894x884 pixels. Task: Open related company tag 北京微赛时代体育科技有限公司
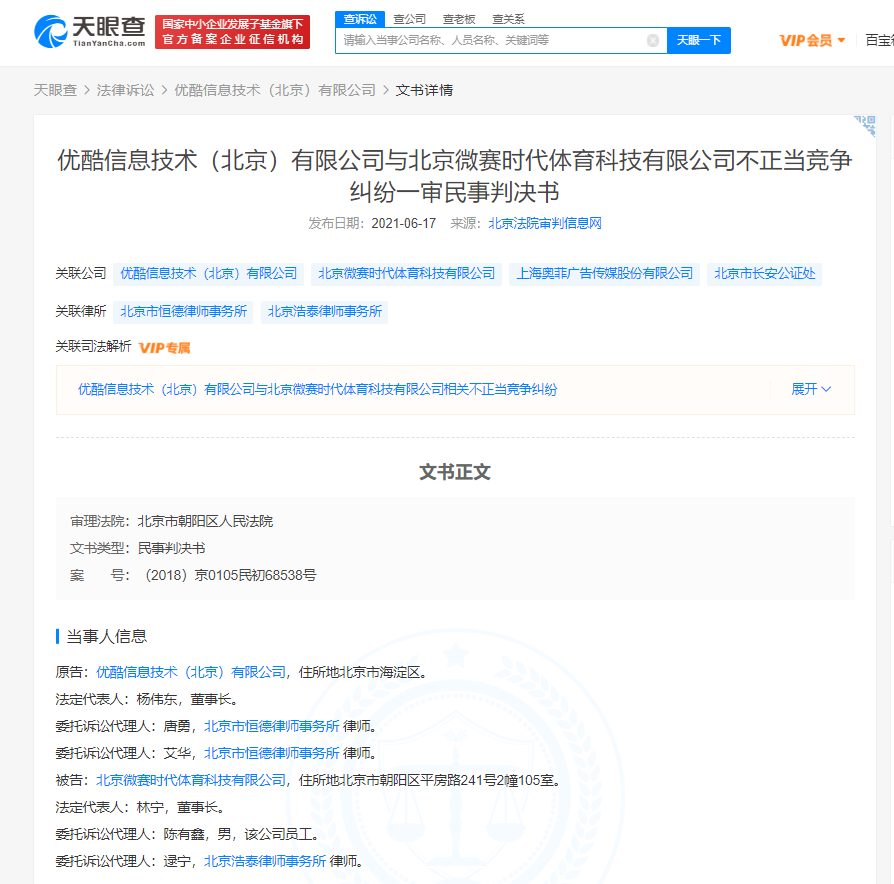point(407,274)
